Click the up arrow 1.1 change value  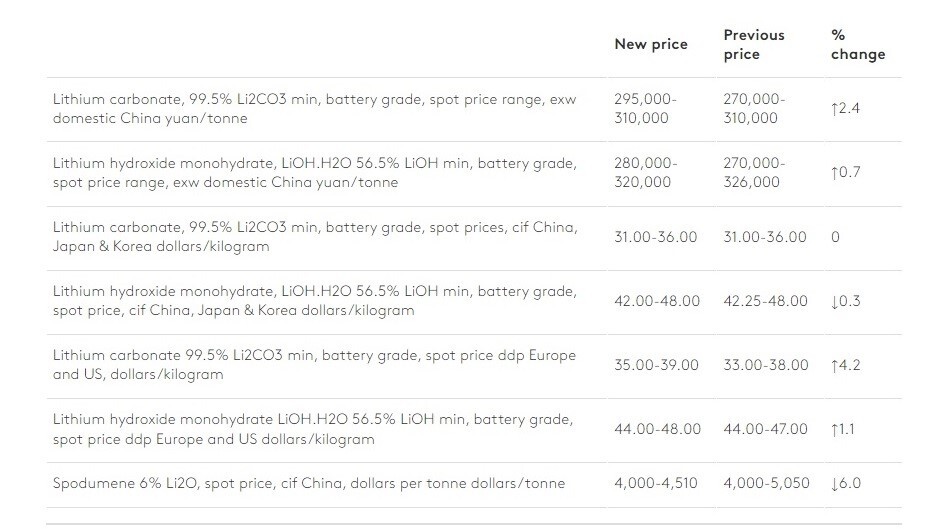pyautogui.click(x=843, y=429)
